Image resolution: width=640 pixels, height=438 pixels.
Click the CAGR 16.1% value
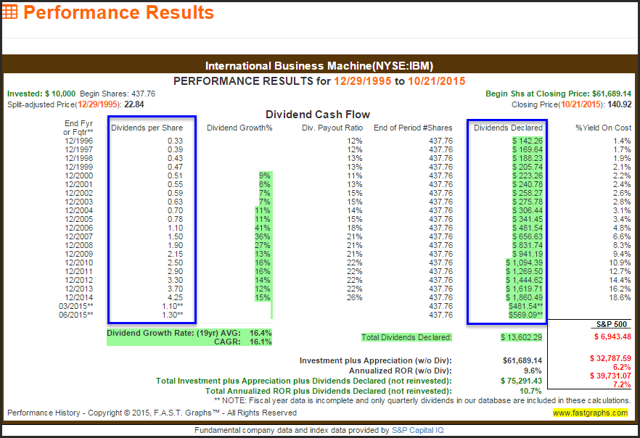[x=261, y=342]
